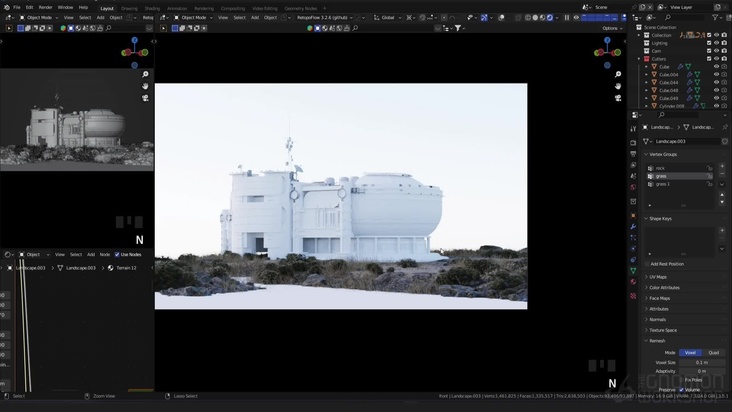Screen dimensions: 732x412
Task: Click the Blender logo icon in the menu bar
Action: 6,7
